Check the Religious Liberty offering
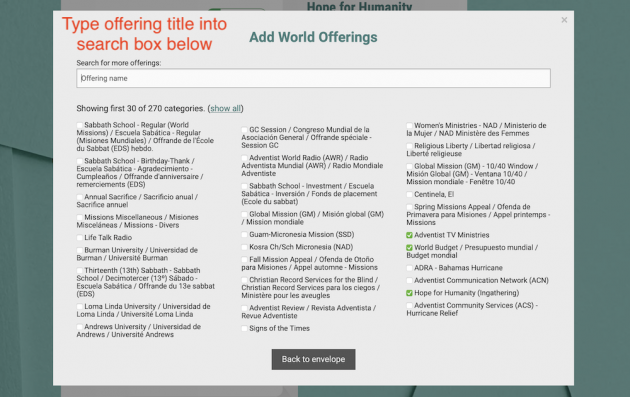This screenshot has height=397, width=630. tap(409, 146)
